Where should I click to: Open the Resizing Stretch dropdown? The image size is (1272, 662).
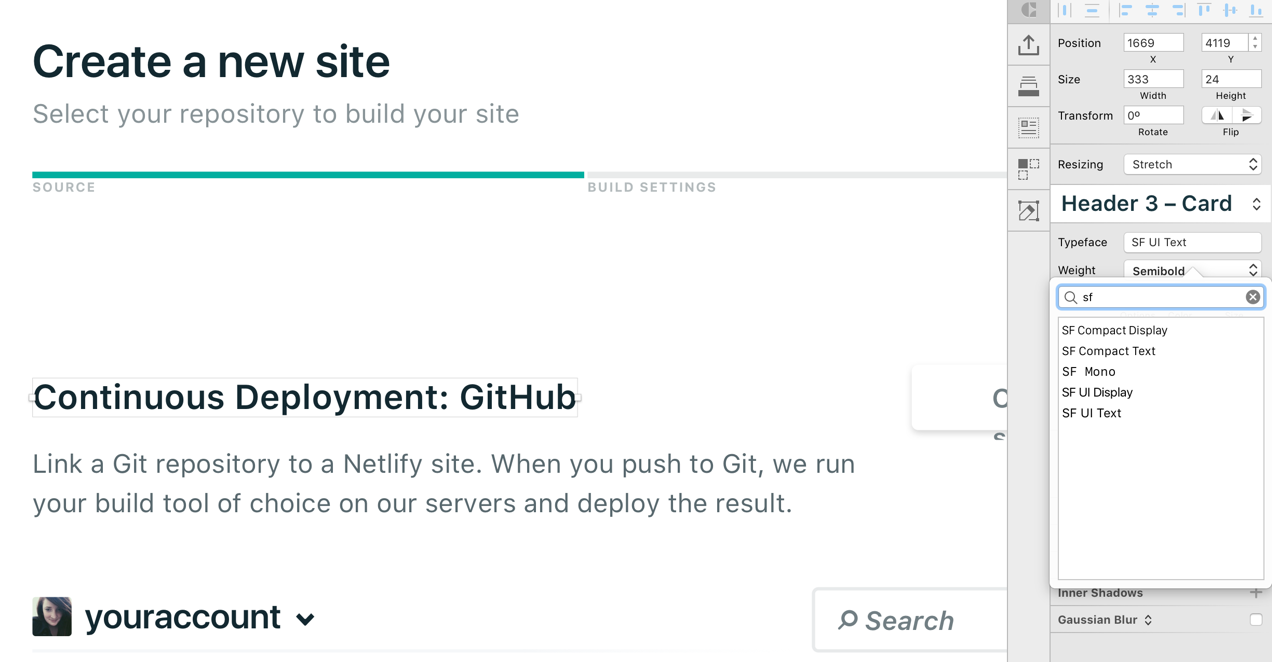point(1192,164)
